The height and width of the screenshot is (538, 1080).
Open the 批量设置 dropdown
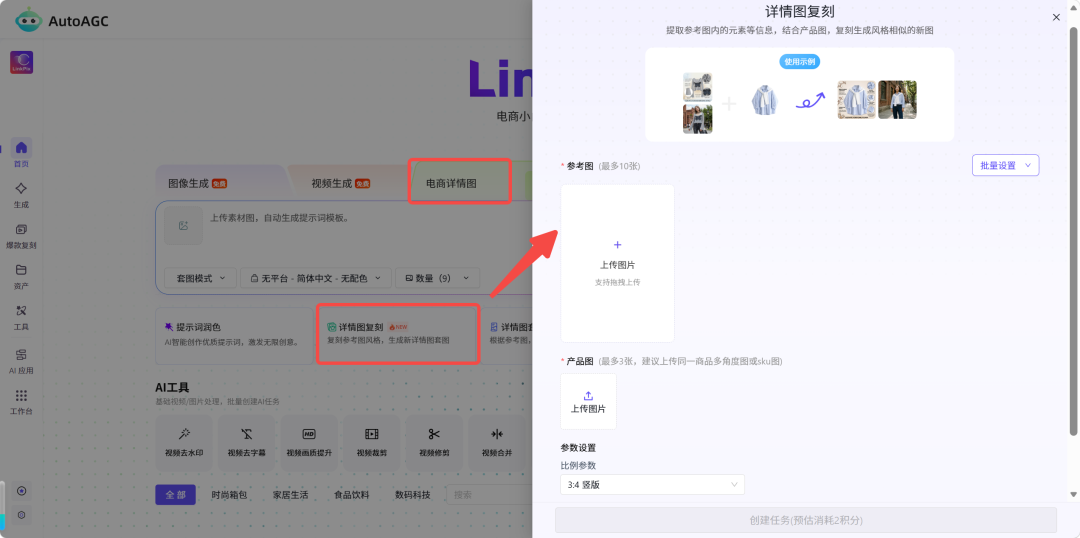[x=1005, y=165]
